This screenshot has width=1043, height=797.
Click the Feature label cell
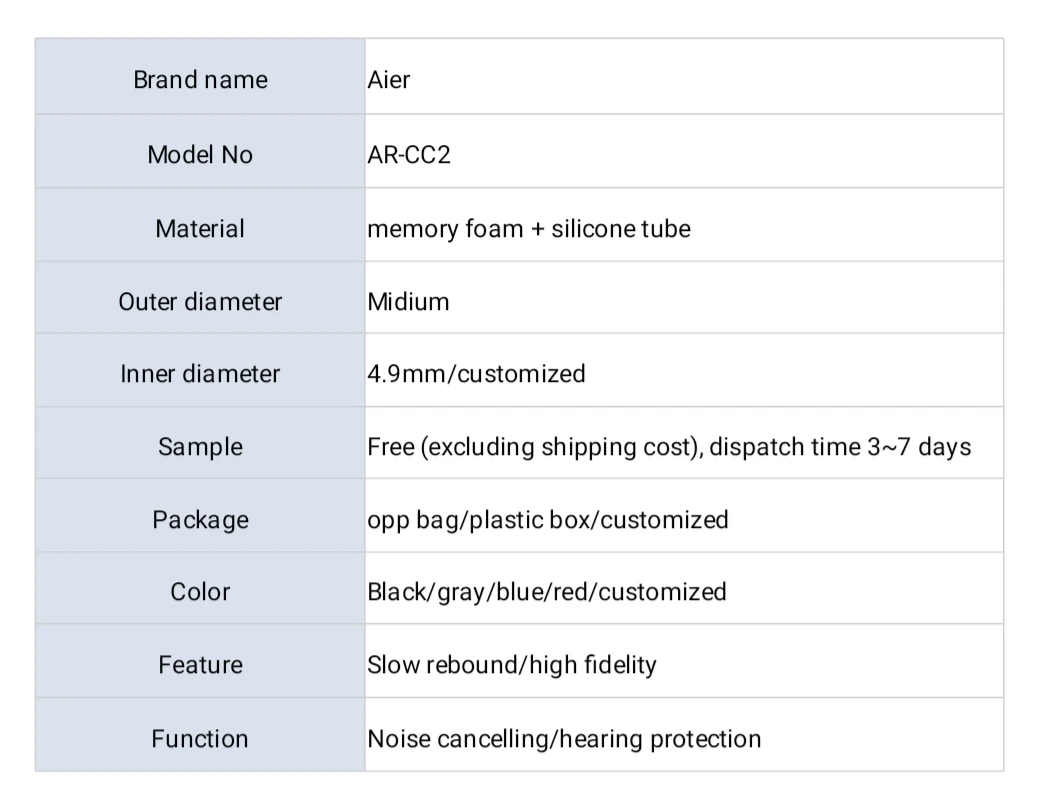click(200, 661)
